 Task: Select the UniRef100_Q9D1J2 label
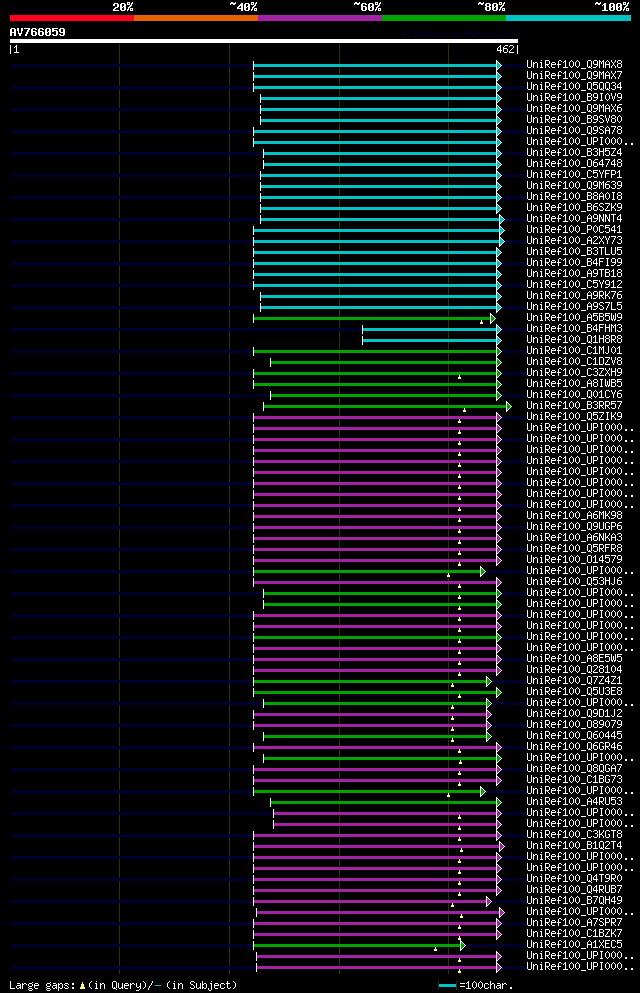574,714
